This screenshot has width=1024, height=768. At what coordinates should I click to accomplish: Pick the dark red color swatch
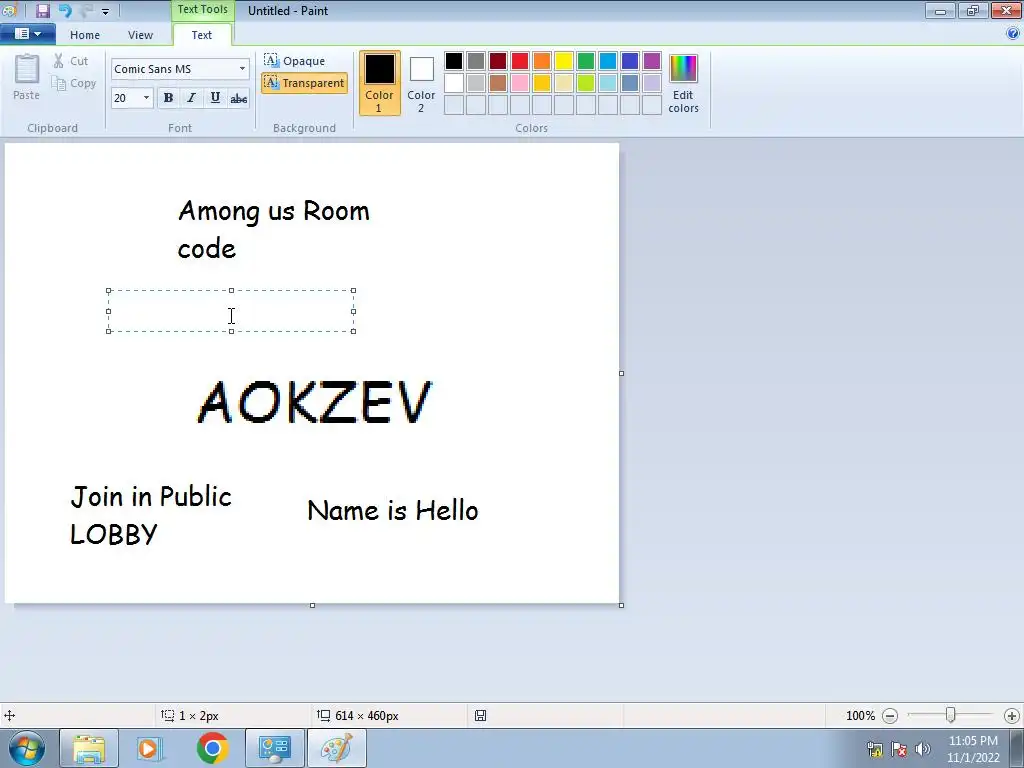coord(498,61)
